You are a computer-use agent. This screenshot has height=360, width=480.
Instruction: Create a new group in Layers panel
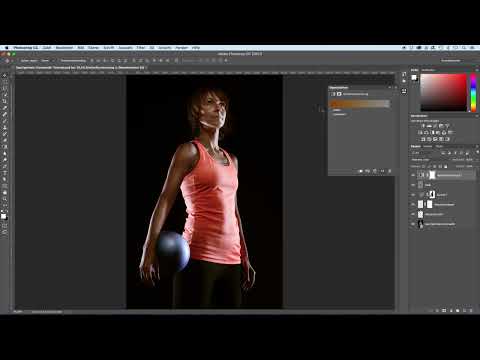[x=458, y=310]
